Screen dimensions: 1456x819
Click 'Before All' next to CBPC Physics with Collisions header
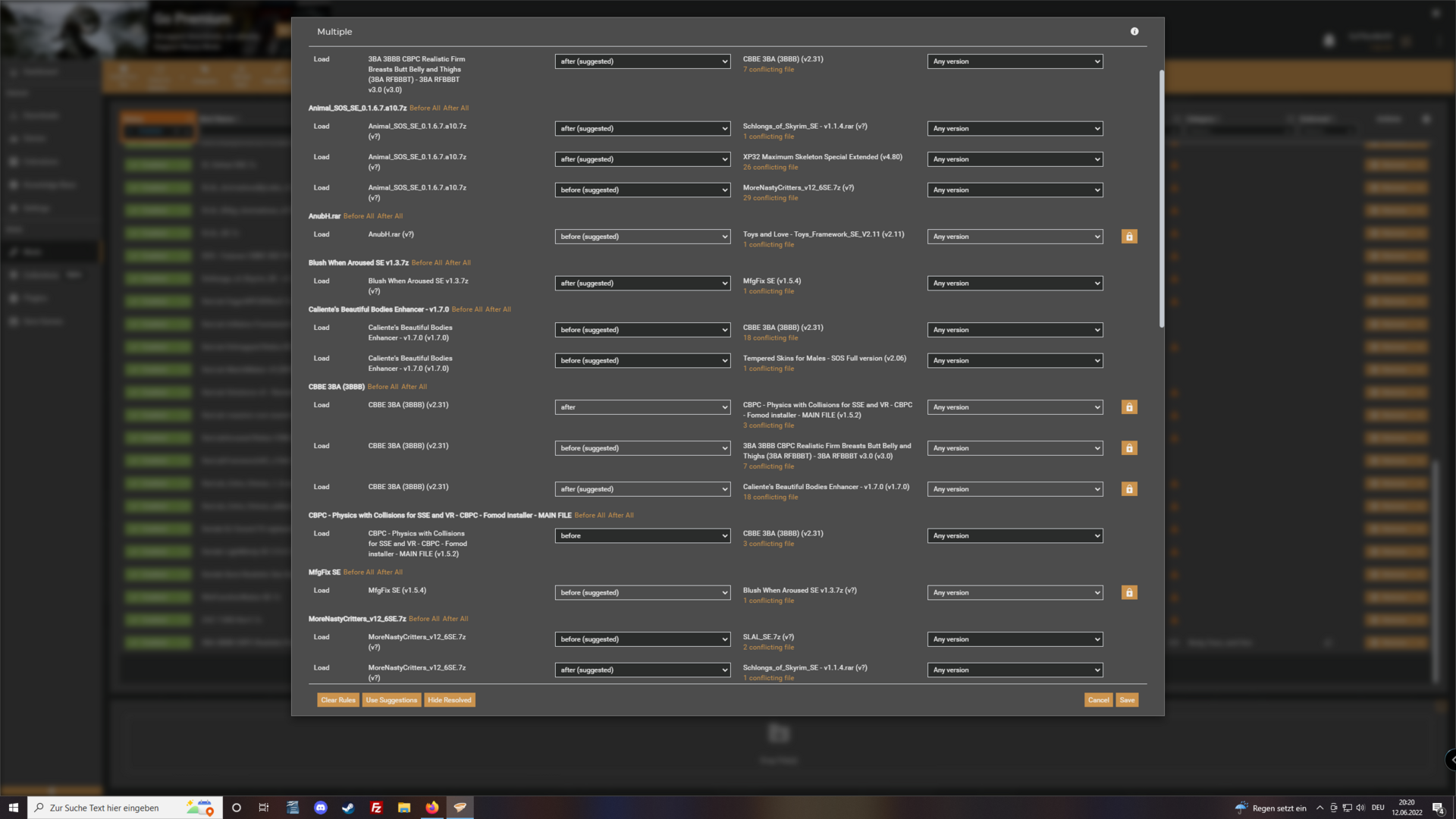[590, 516]
